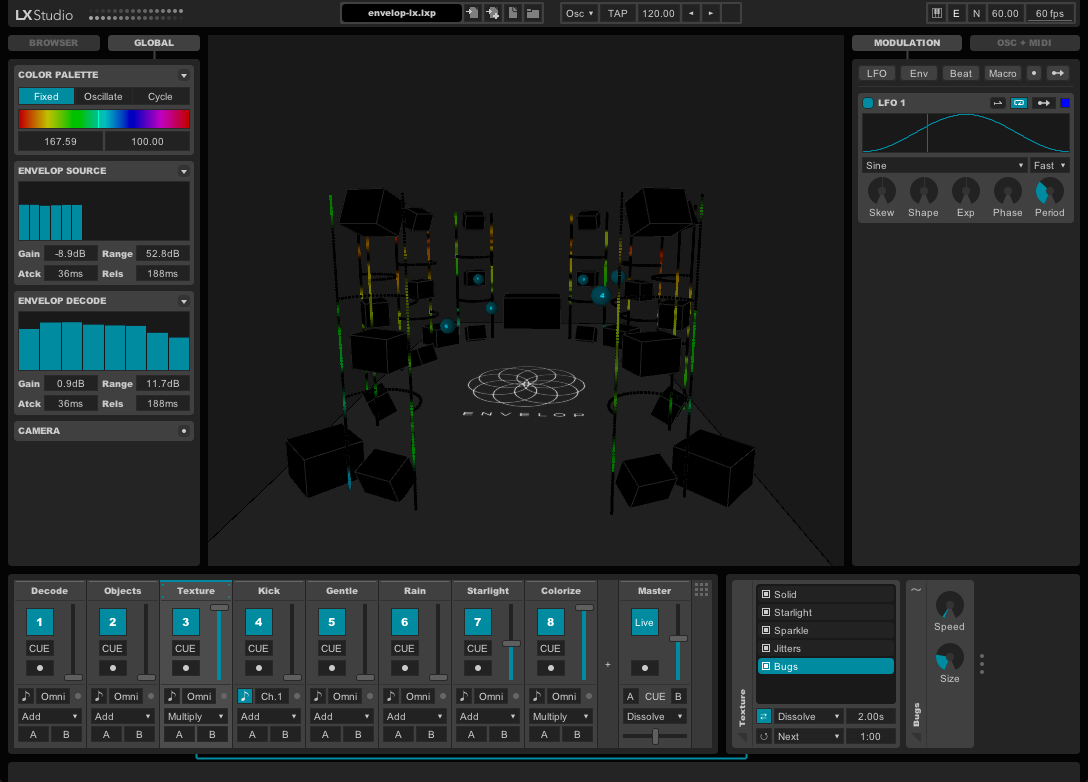Open the Osc tempo source dropdown
The width and height of the screenshot is (1088, 782).
point(579,13)
